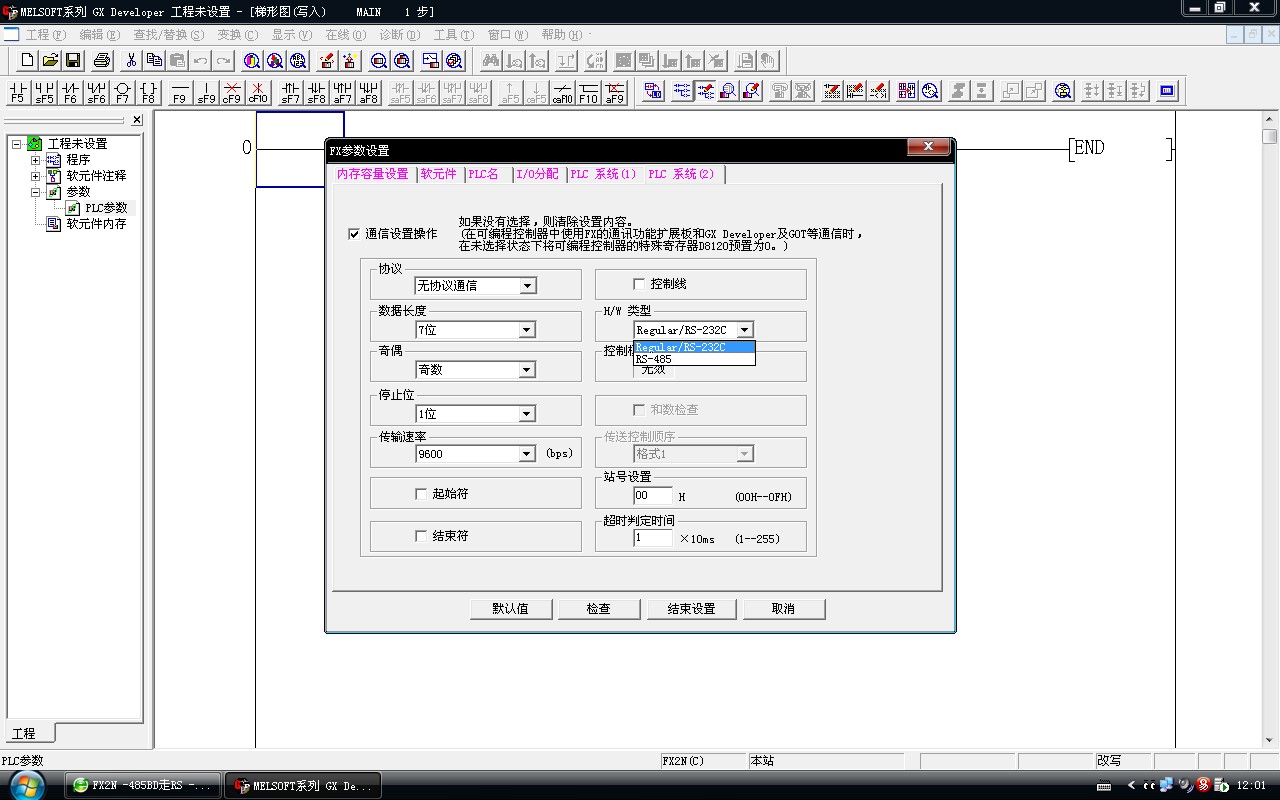Uncheck the 通信设置操作 checkbox
Screen dimensions: 1280x800
click(x=354, y=234)
